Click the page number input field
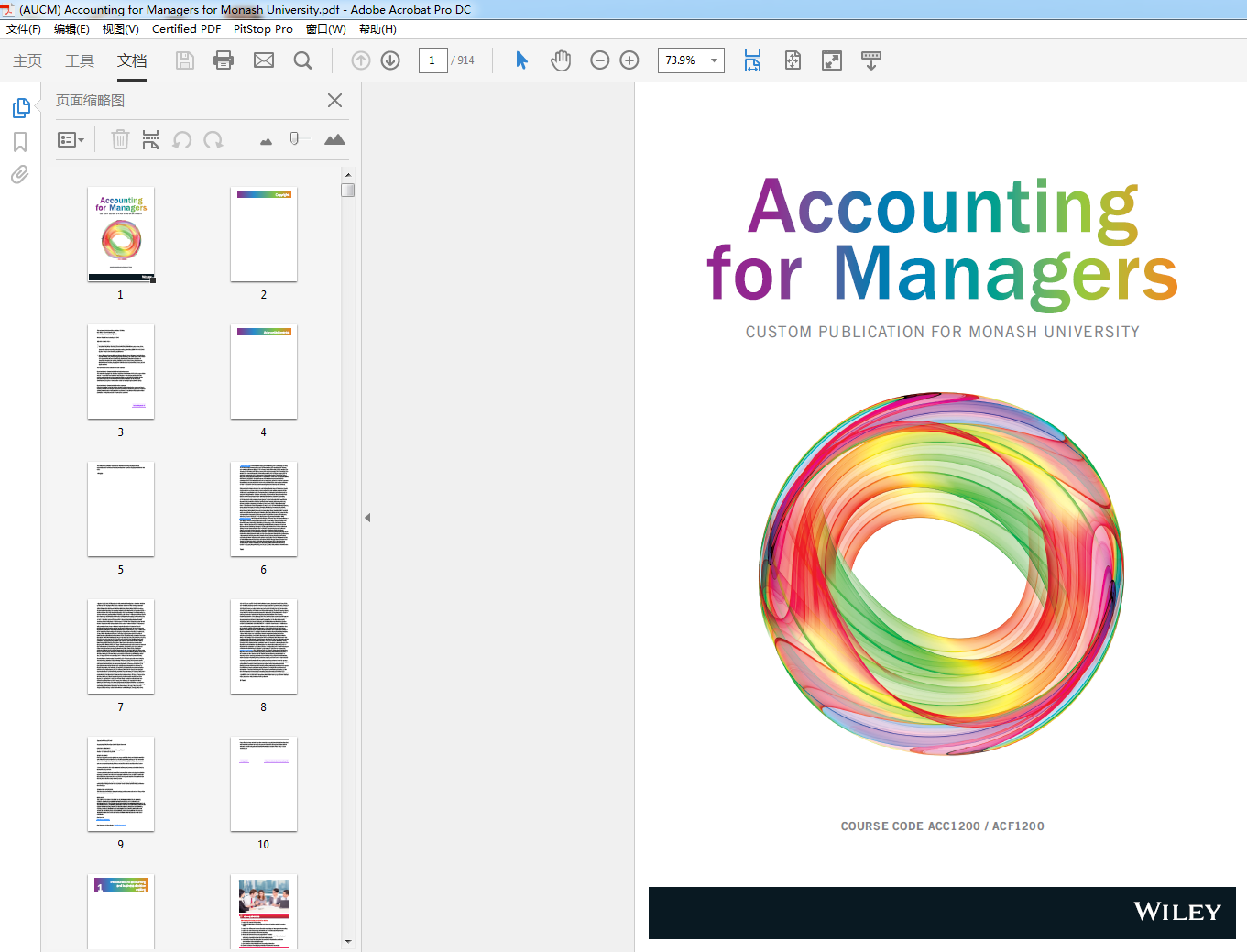This screenshot has width=1247, height=952. (432, 60)
